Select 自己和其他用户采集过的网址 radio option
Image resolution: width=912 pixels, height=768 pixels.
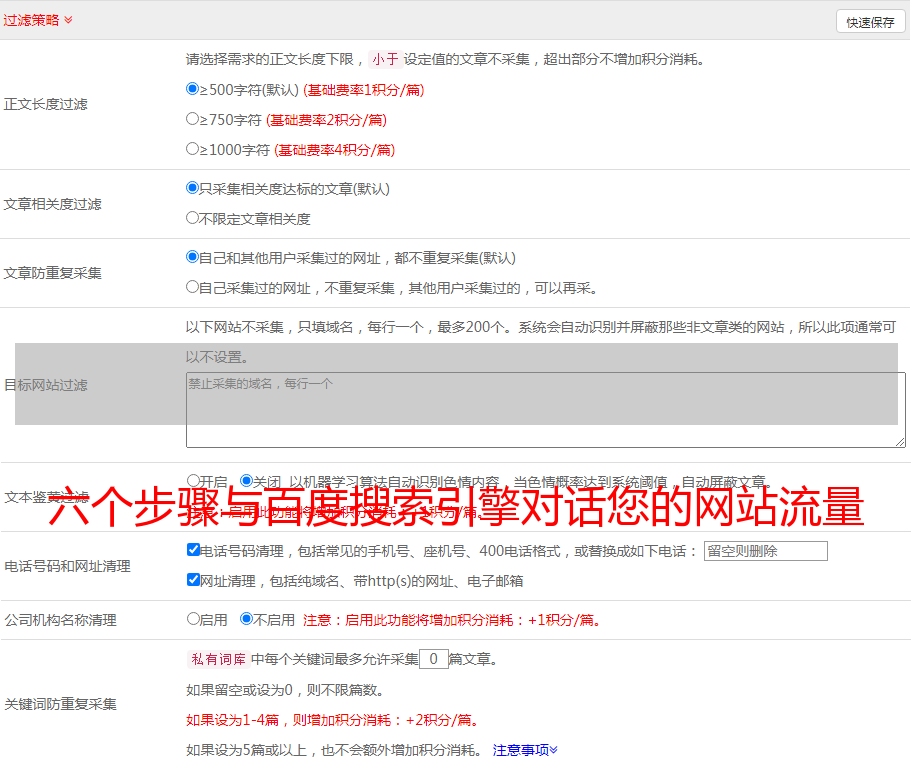coord(193,257)
